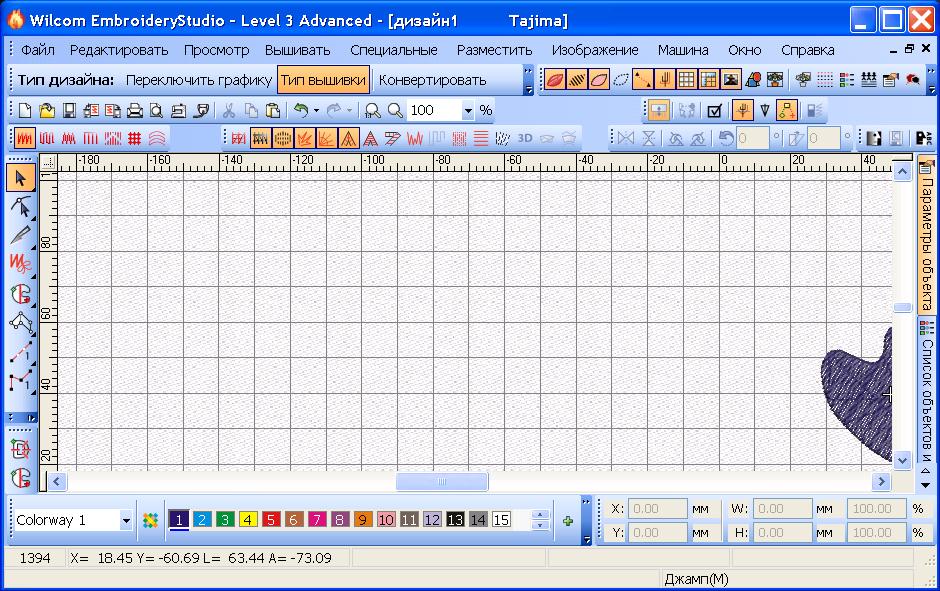Choose the grid-pattern red fill stitch icon
The image size is (940, 591).
coord(135,138)
